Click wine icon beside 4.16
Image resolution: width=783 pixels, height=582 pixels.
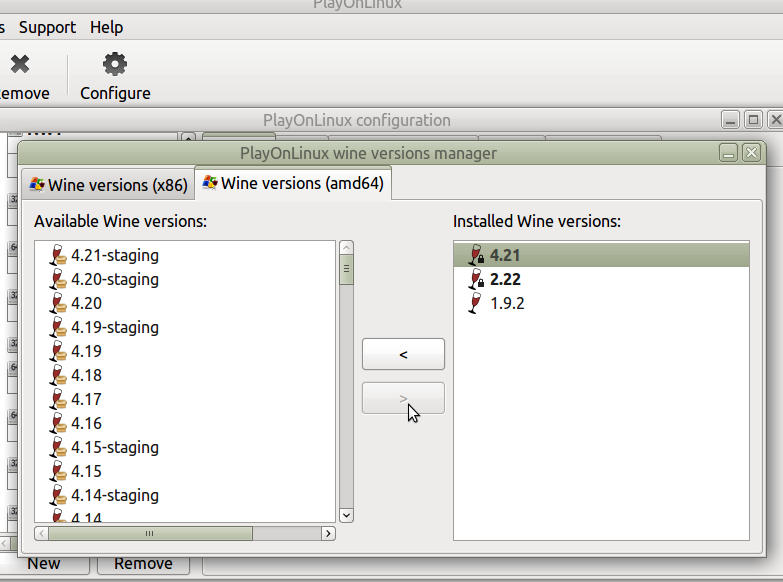coord(58,423)
